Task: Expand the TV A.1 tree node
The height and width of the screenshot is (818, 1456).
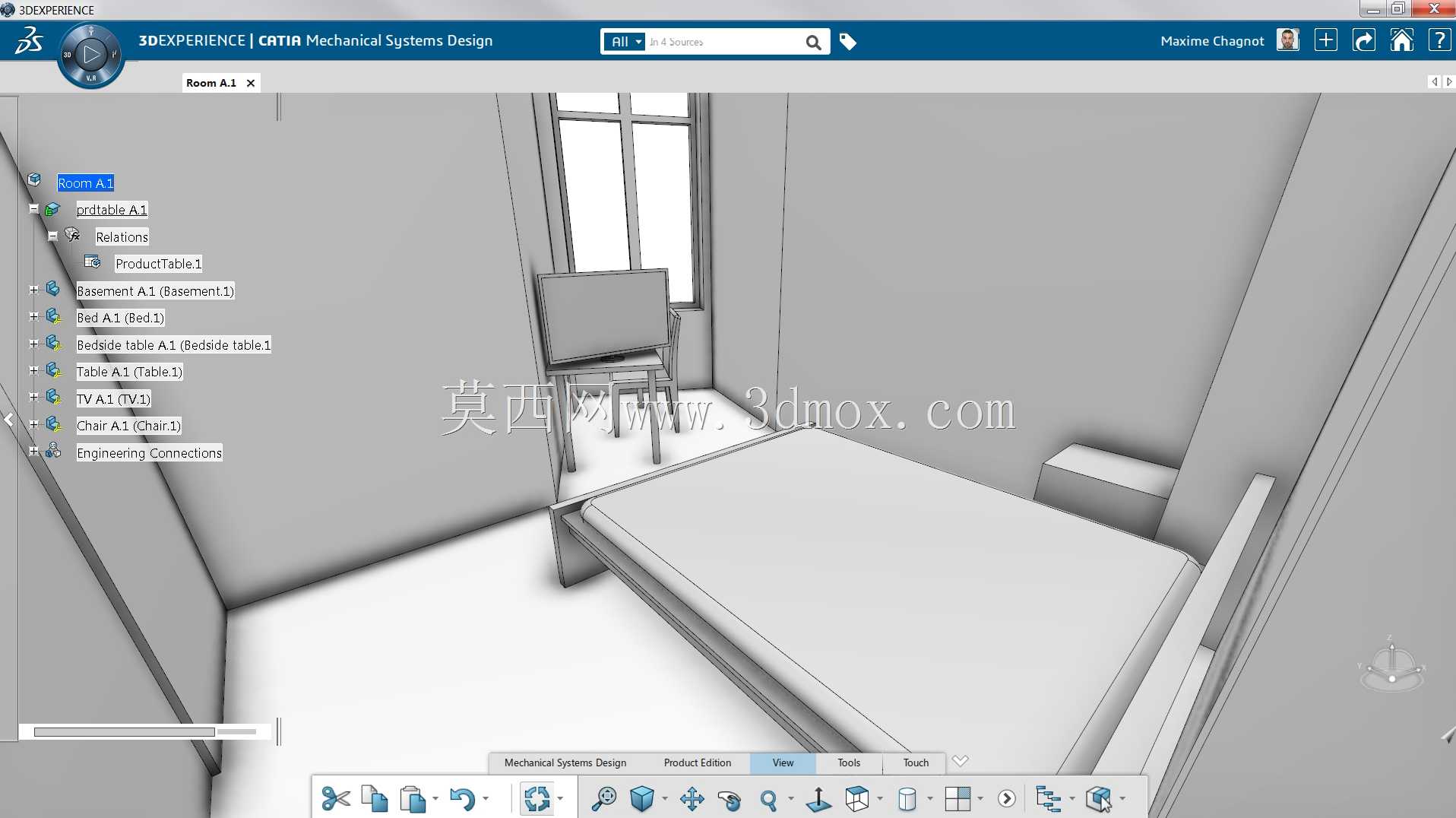Action: click(x=33, y=397)
